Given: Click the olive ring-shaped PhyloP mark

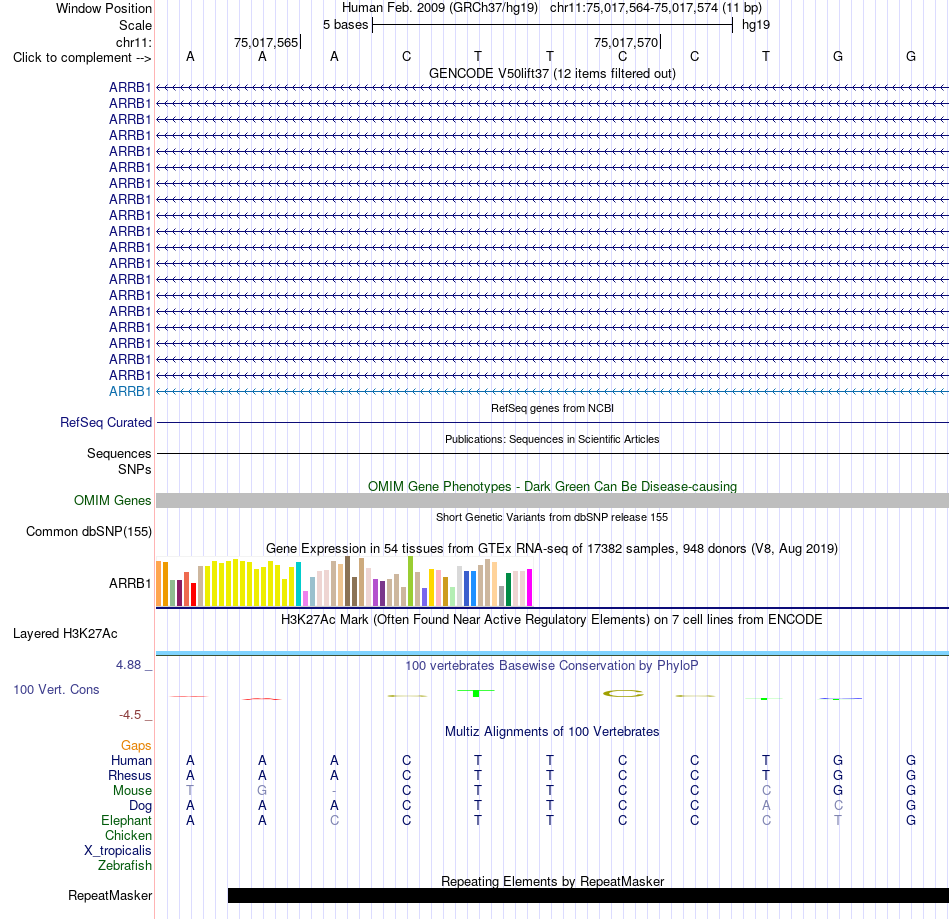Looking at the screenshot, I should [x=623, y=694].
